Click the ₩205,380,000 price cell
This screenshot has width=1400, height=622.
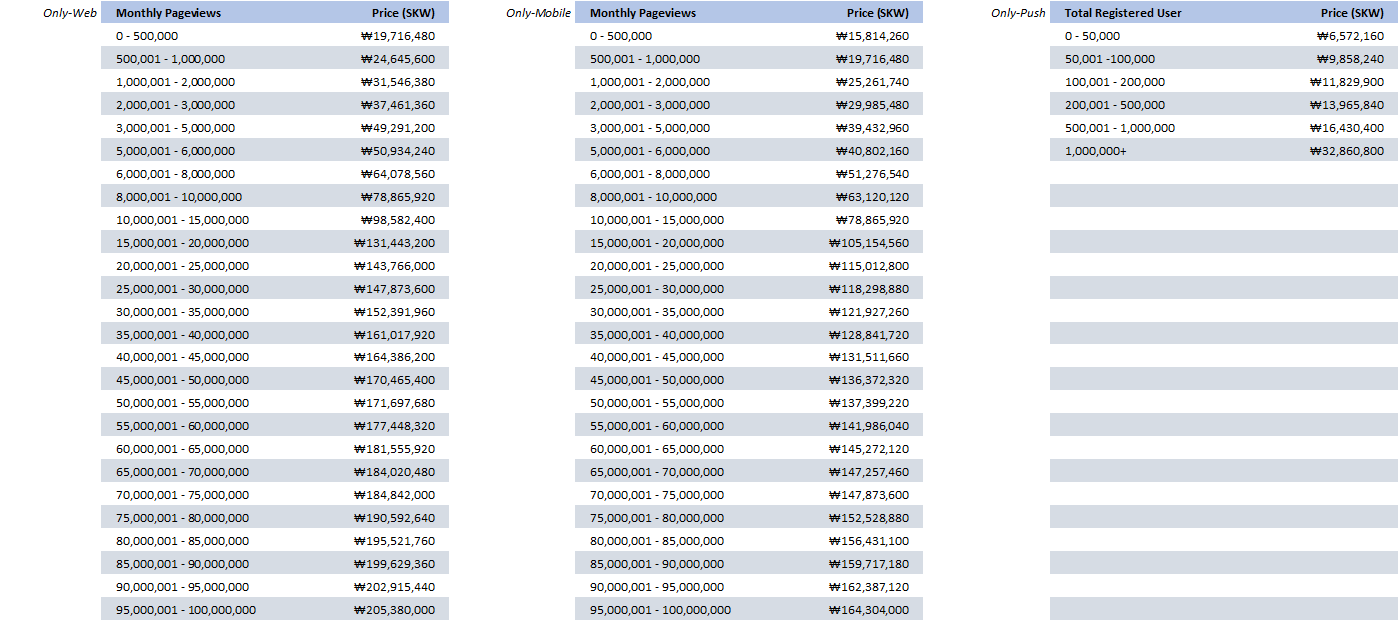point(394,610)
